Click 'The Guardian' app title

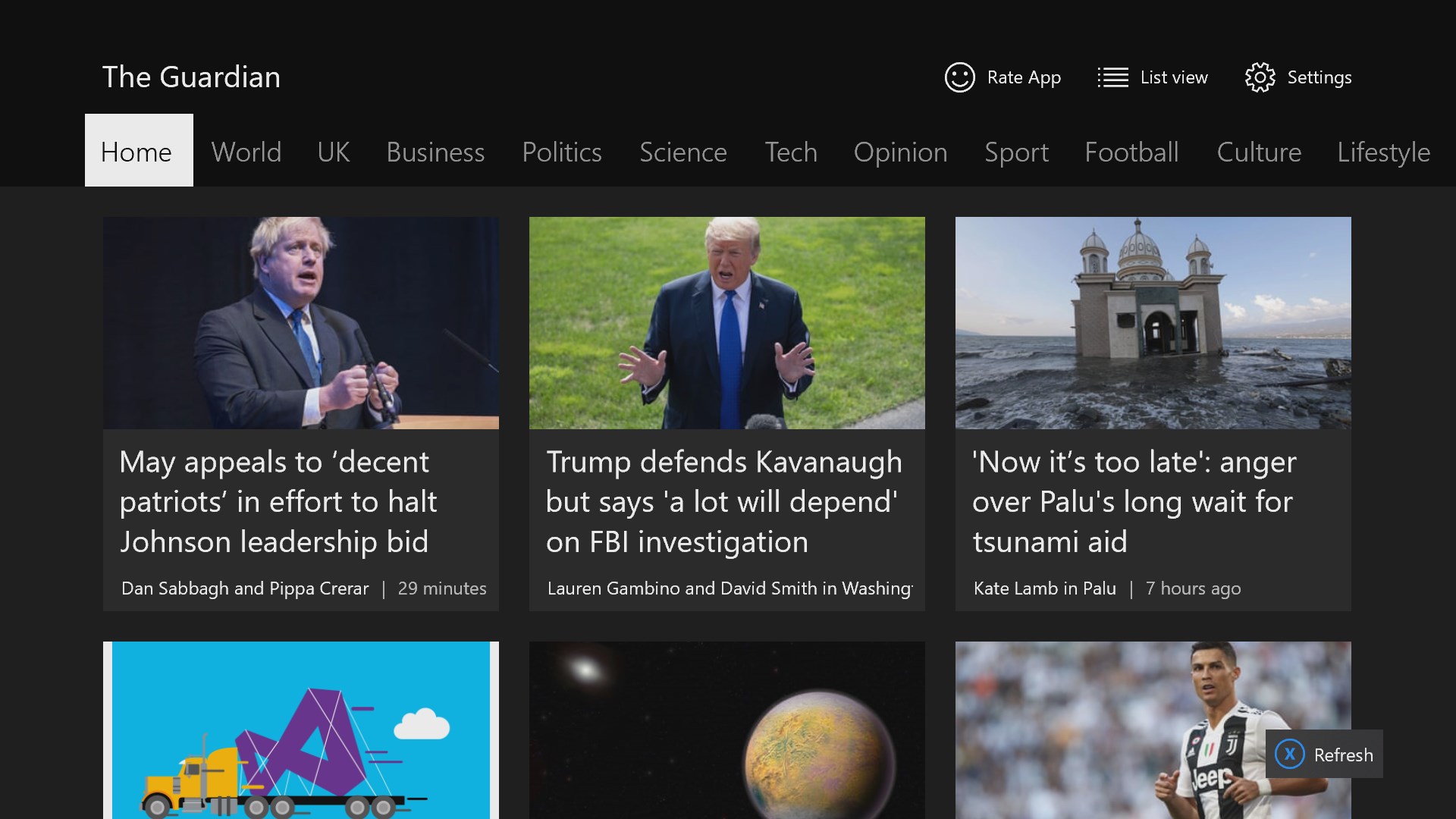191,77
